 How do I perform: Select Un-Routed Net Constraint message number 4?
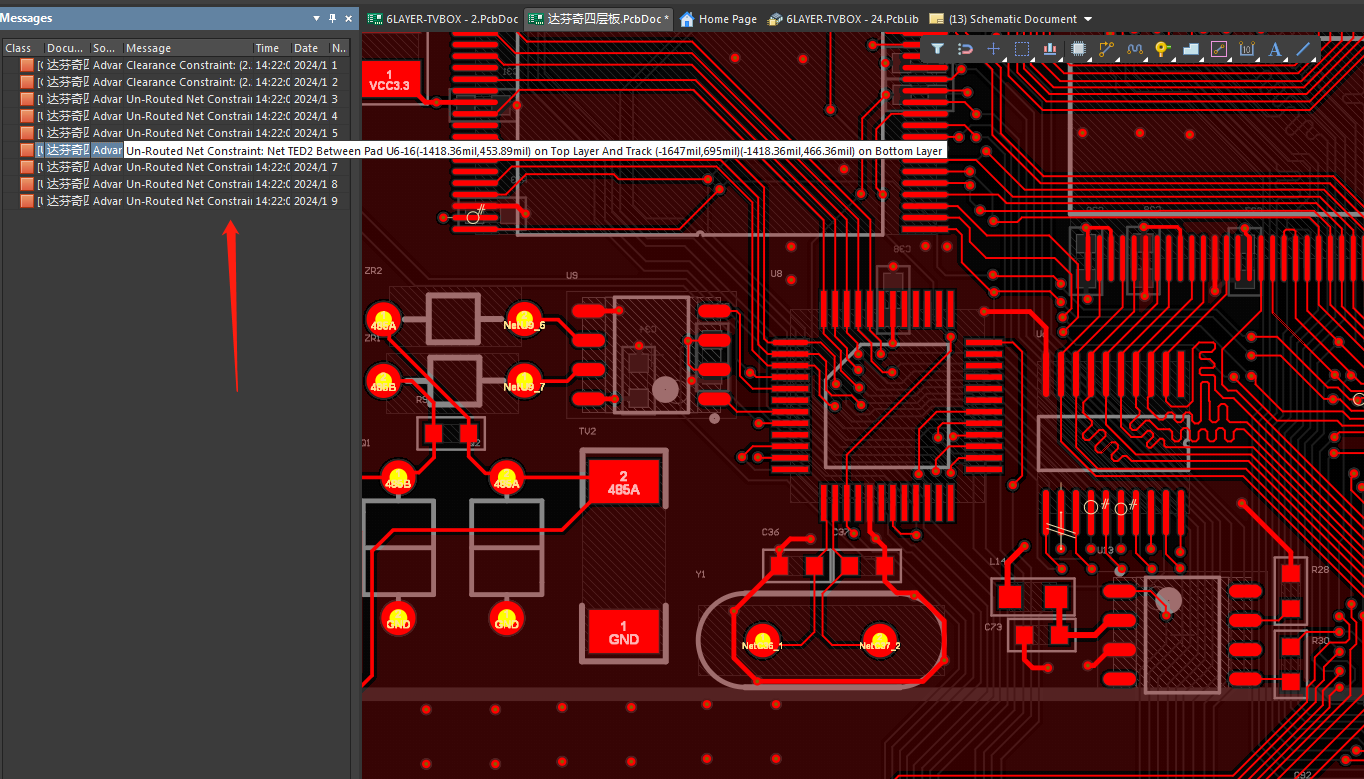pyautogui.click(x=176, y=116)
